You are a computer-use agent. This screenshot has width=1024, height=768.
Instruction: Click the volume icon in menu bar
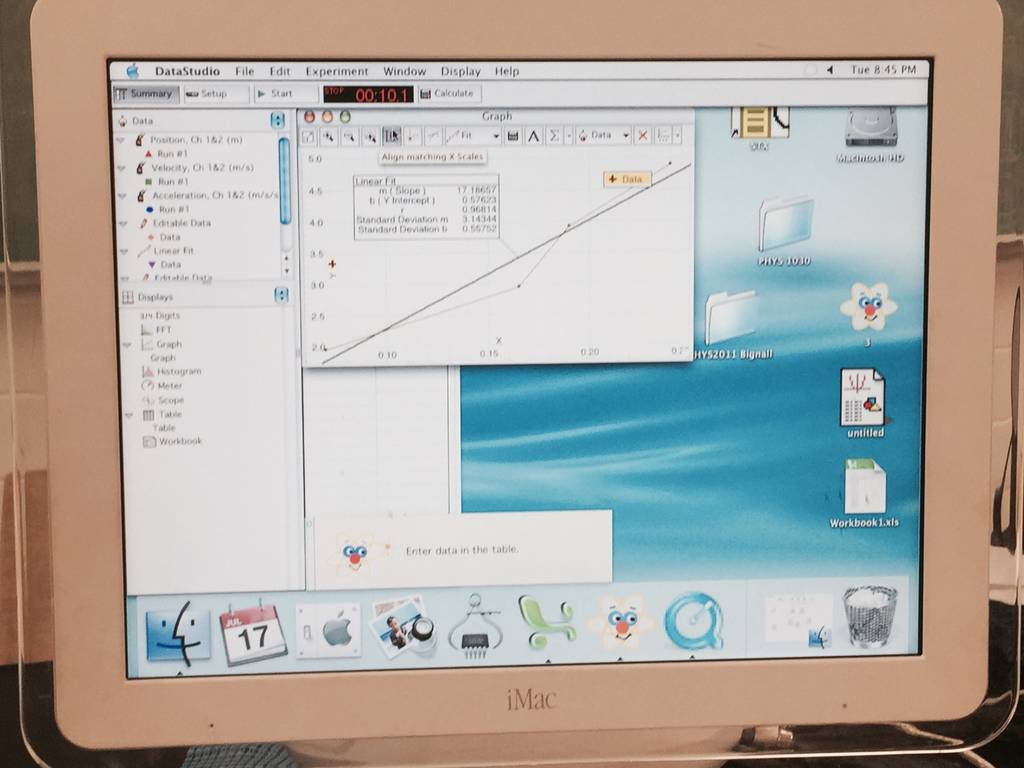pyautogui.click(x=829, y=69)
